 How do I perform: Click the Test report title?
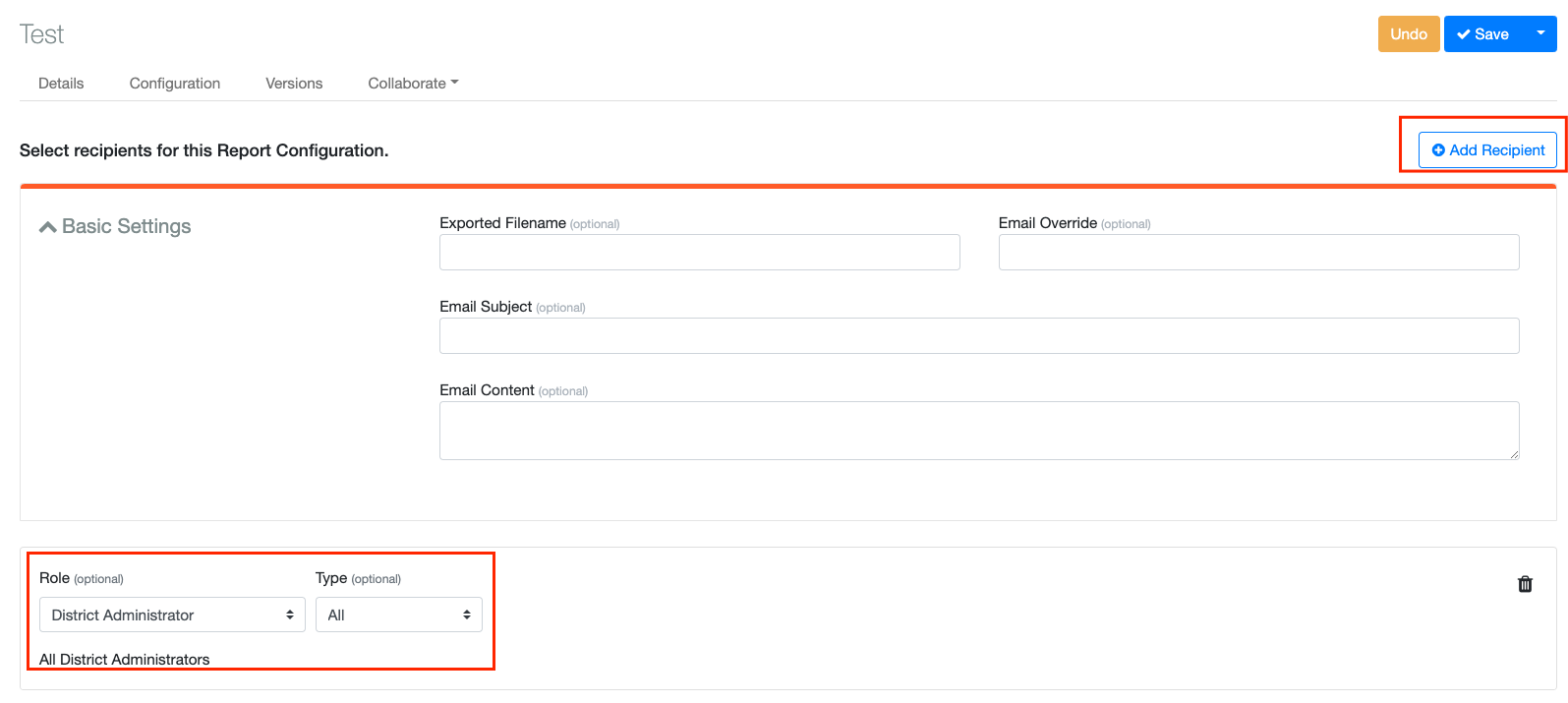(41, 34)
